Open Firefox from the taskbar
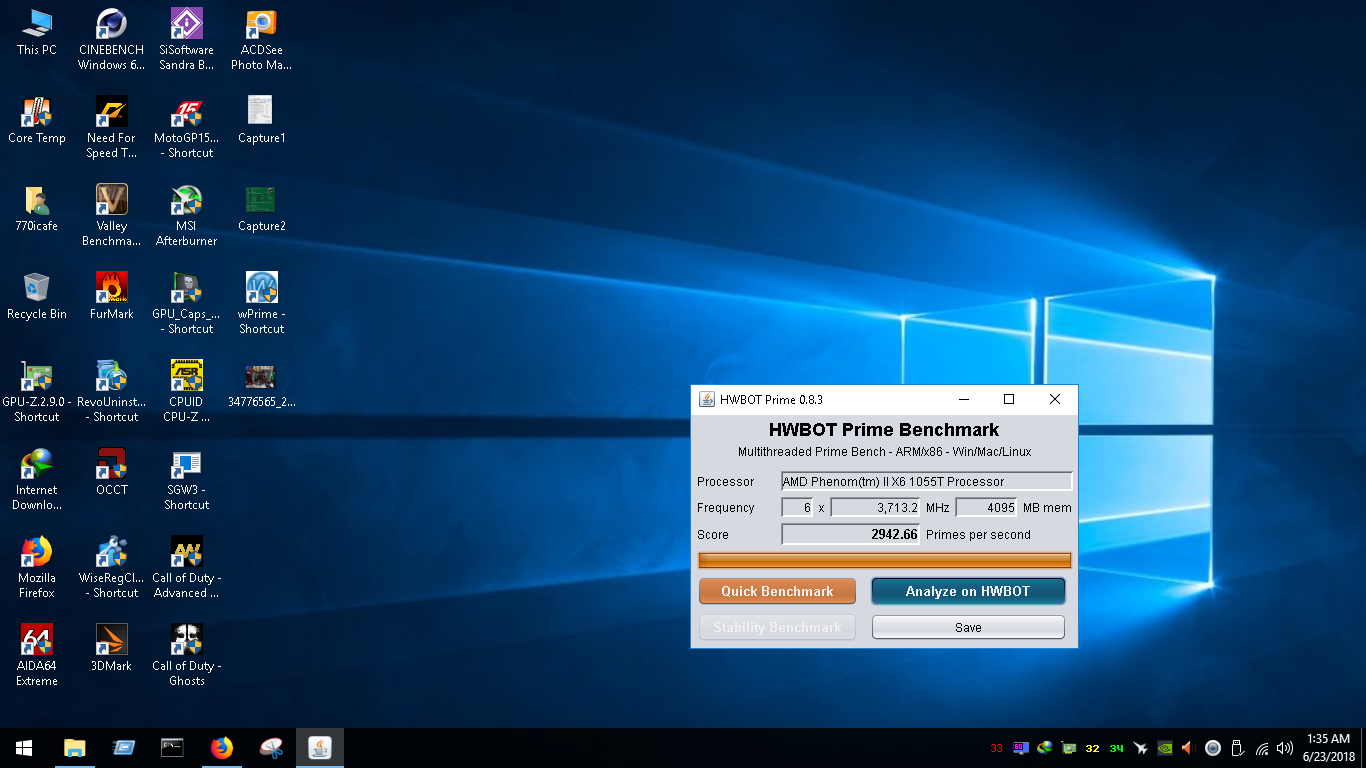This screenshot has width=1366, height=768. coord(221,748)
